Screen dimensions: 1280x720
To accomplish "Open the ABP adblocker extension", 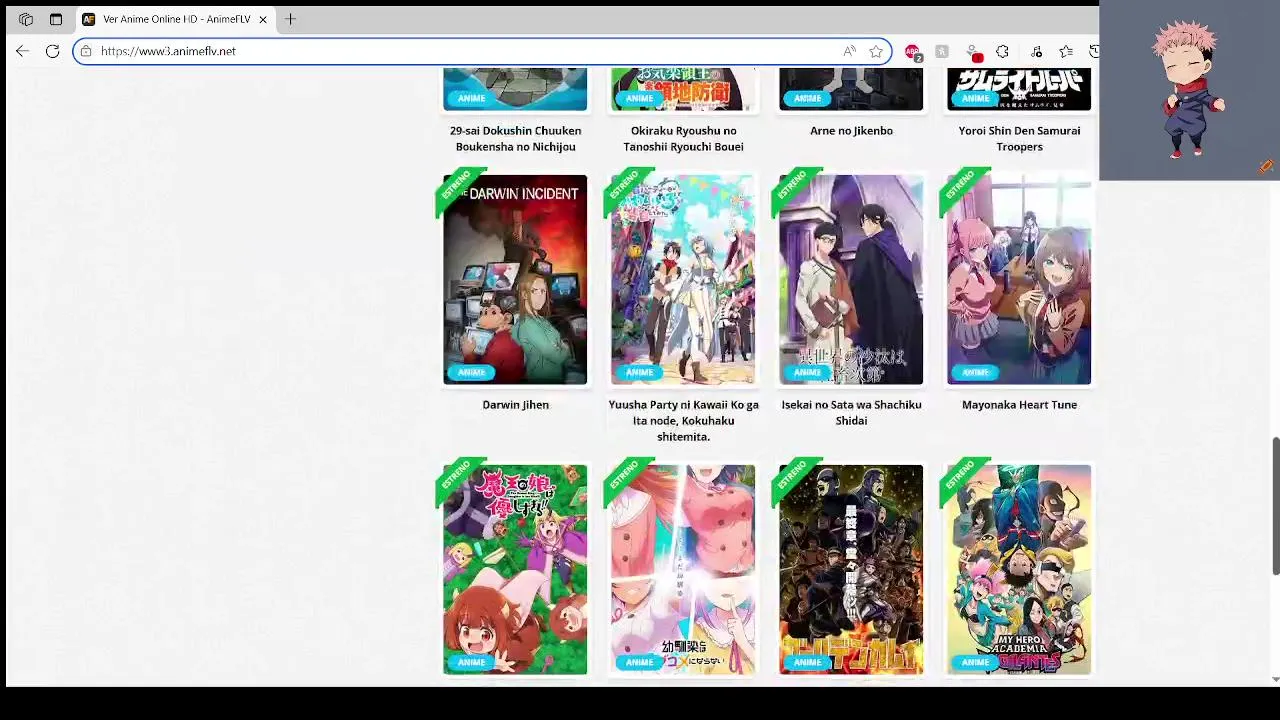I will [912, 52].
